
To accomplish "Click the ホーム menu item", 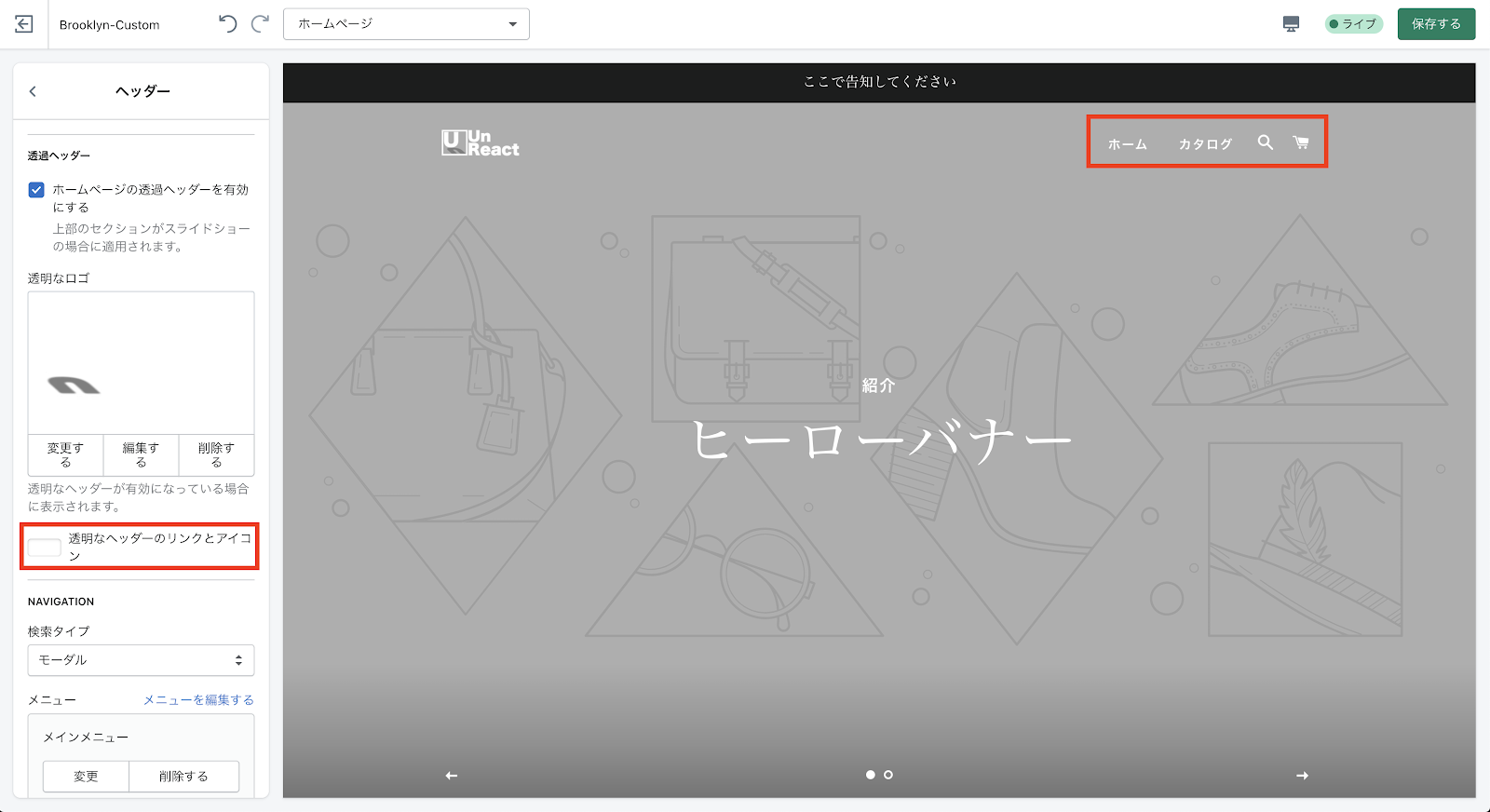I will (x=1127, y=144).
